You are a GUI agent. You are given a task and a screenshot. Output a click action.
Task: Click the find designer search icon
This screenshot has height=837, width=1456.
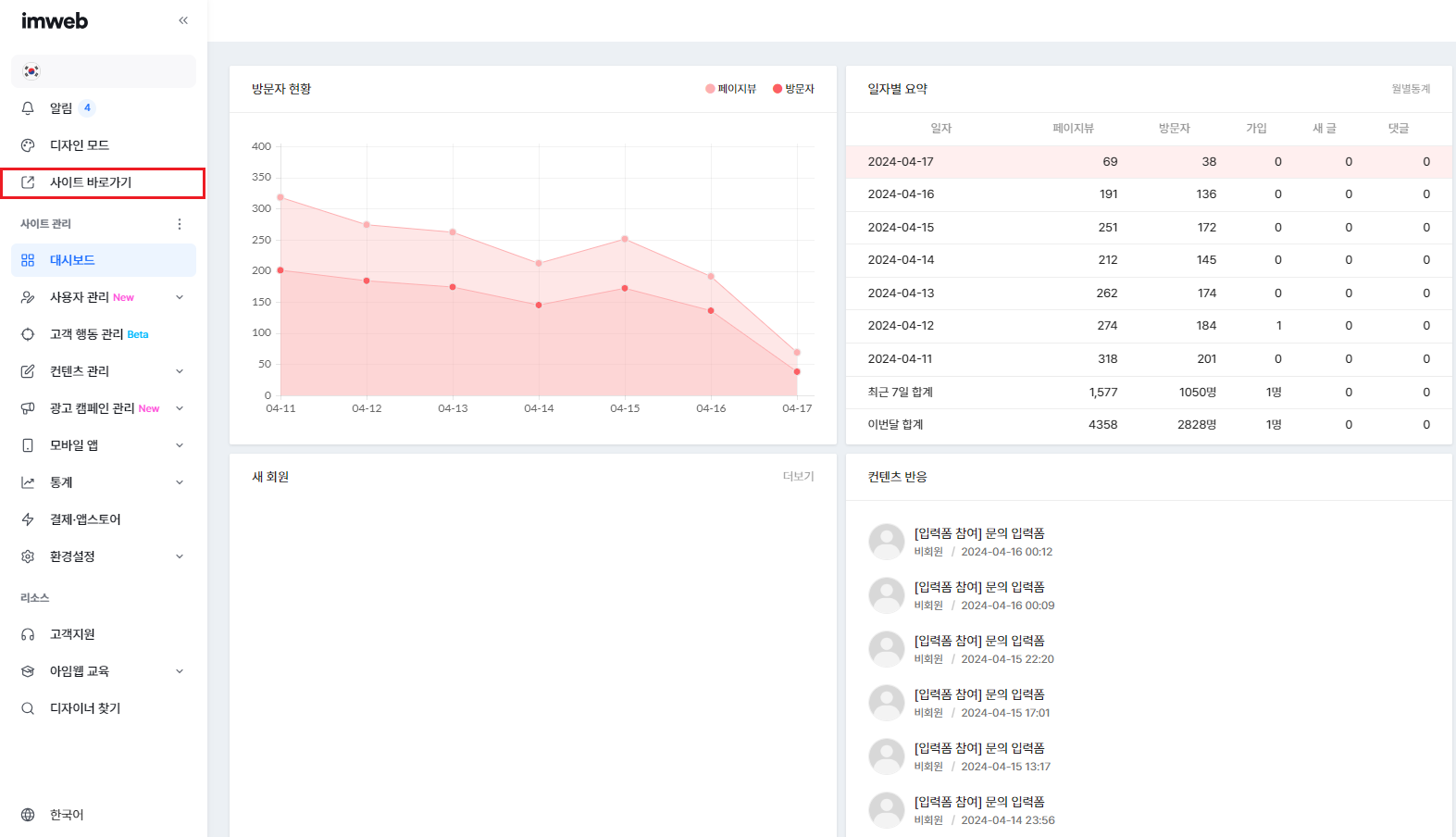(x=28, y=708)
